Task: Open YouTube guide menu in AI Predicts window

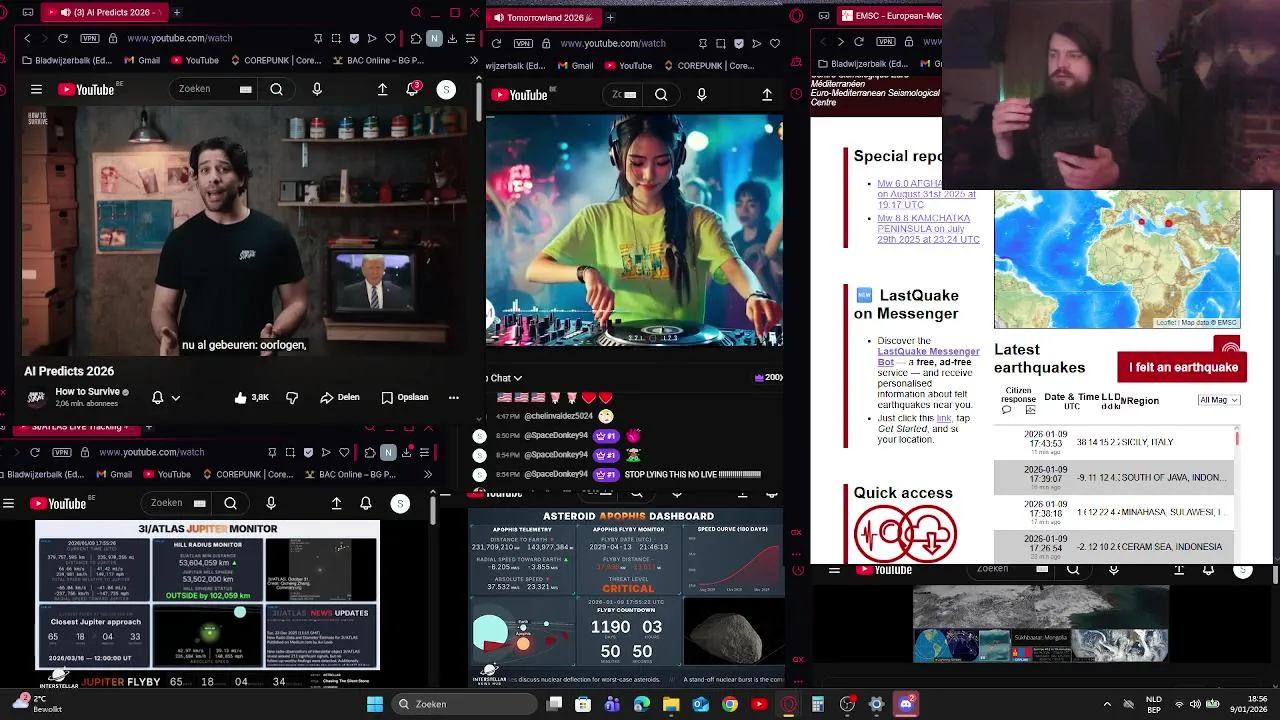Action: click(36, 89)
